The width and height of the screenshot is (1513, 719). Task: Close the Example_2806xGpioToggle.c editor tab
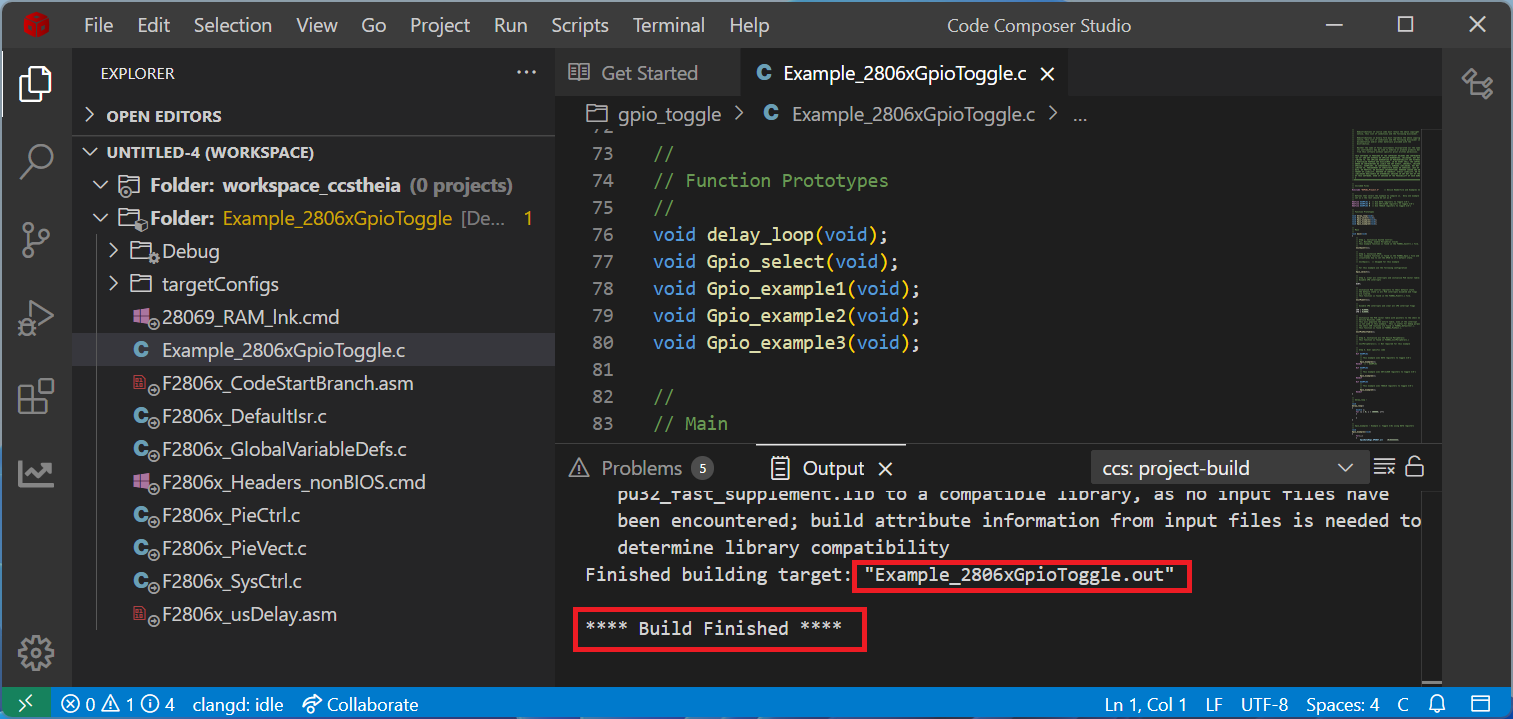[x=1047, y=74]
